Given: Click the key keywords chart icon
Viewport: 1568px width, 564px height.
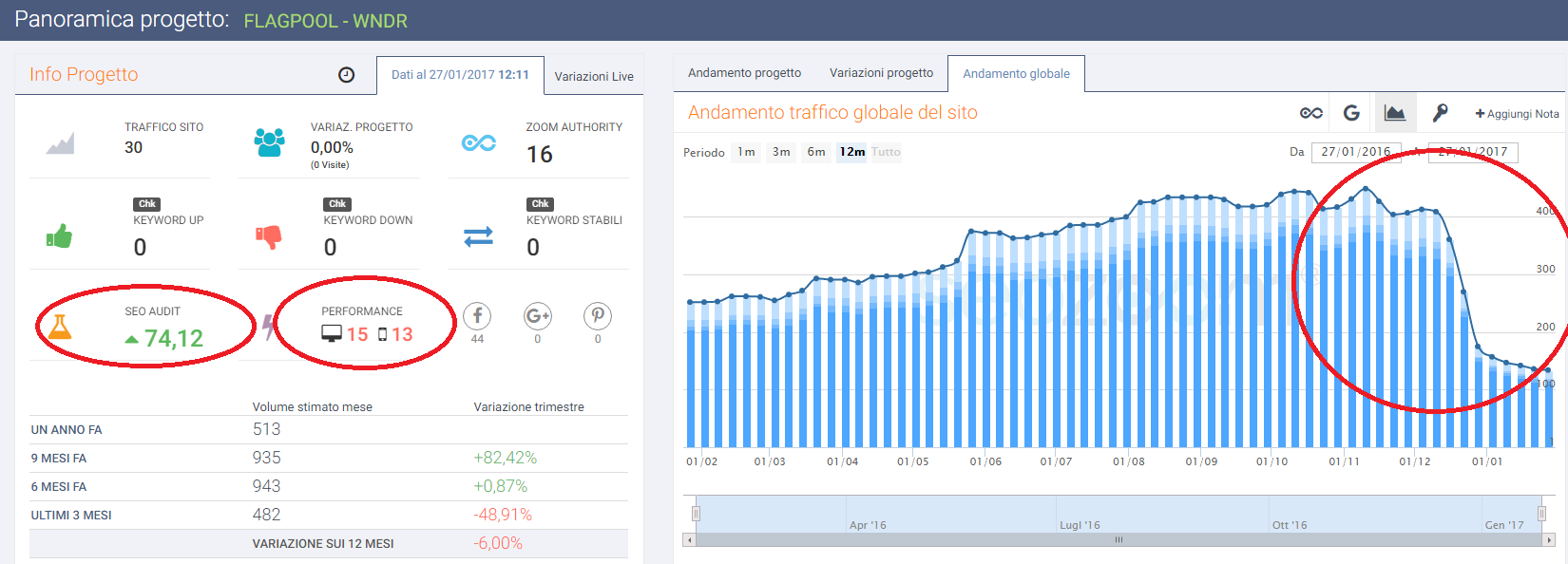Looking at the screenshot, I should [1440, 113].
